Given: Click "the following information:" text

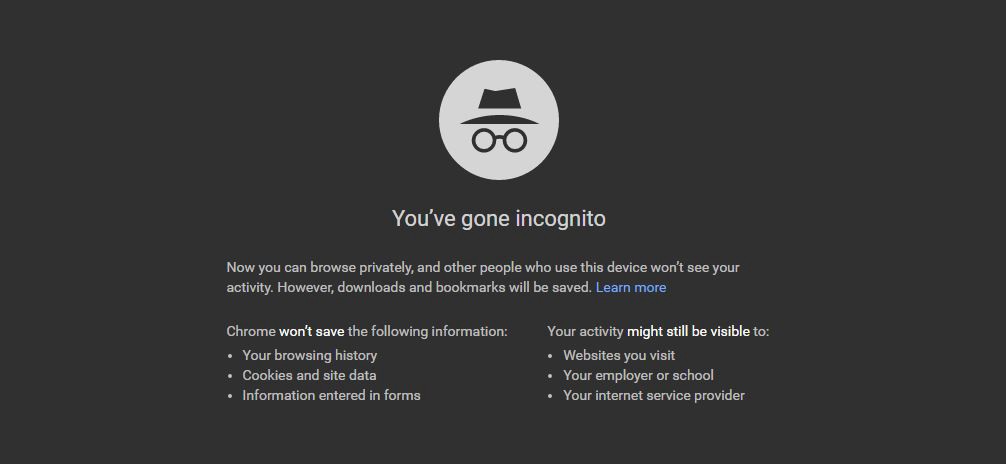Looking at the screenshot, I should 427,331.
